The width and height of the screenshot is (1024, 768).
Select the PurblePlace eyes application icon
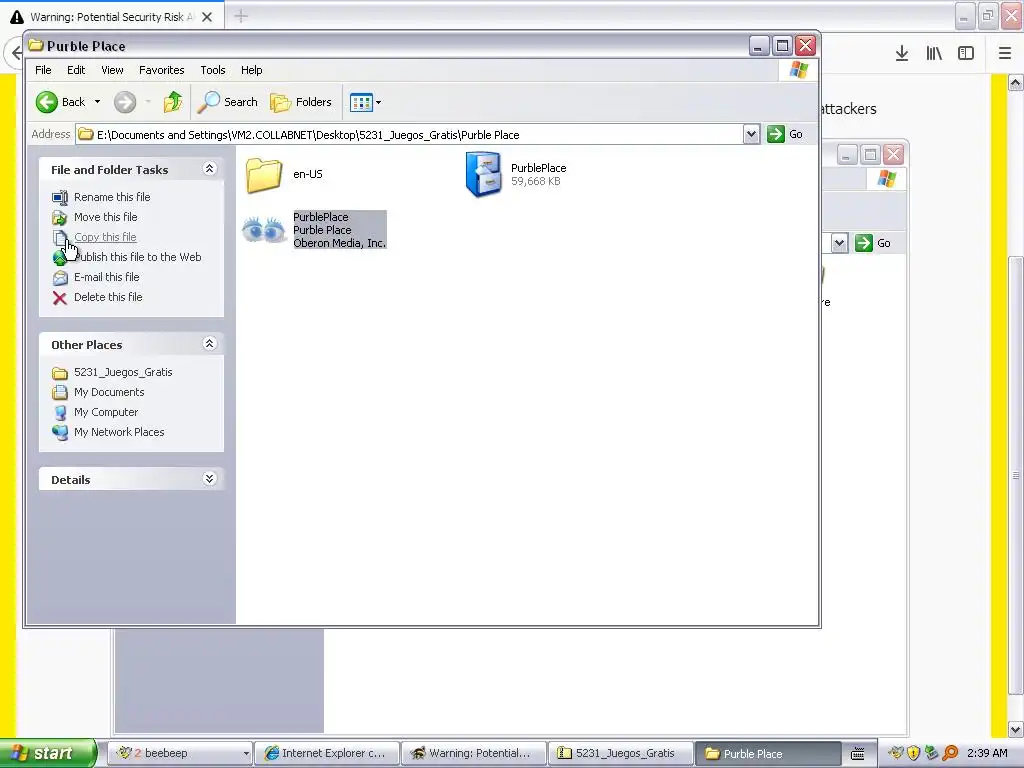click(x=264, y=229)
